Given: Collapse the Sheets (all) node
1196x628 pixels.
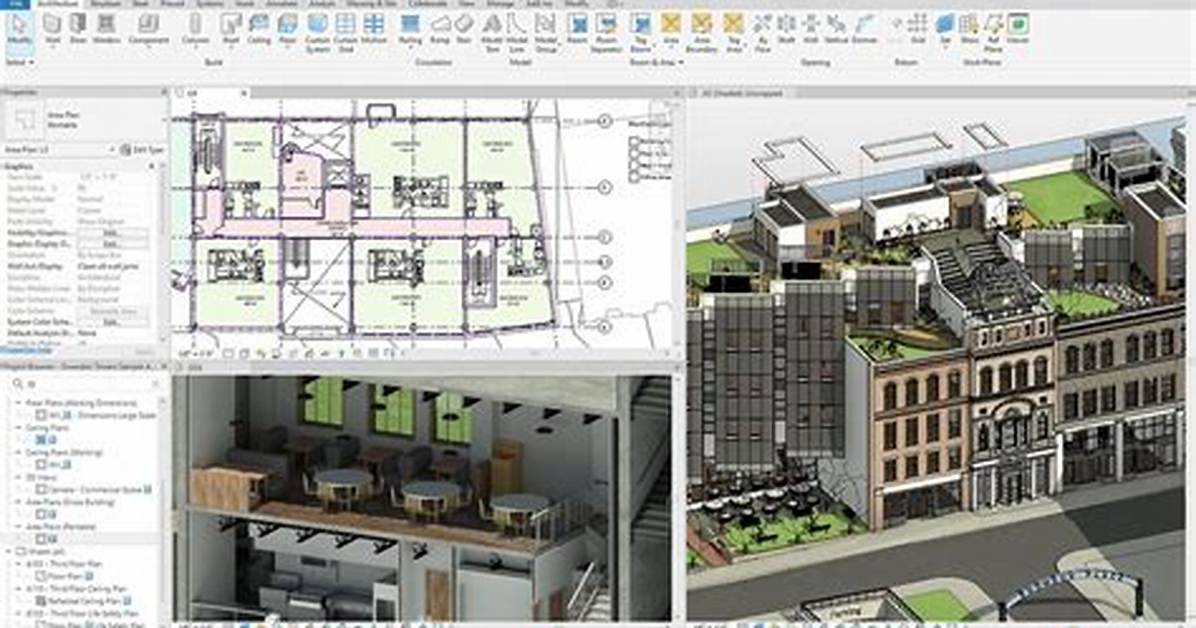Looking at the screenshot, I should point(9,551).
